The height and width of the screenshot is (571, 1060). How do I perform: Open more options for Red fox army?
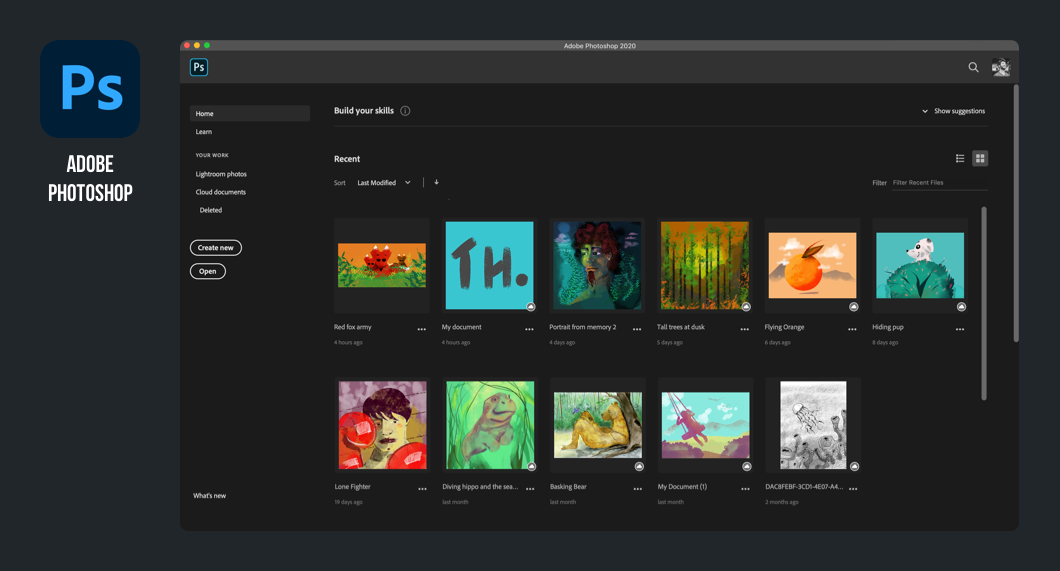point(422,329)
